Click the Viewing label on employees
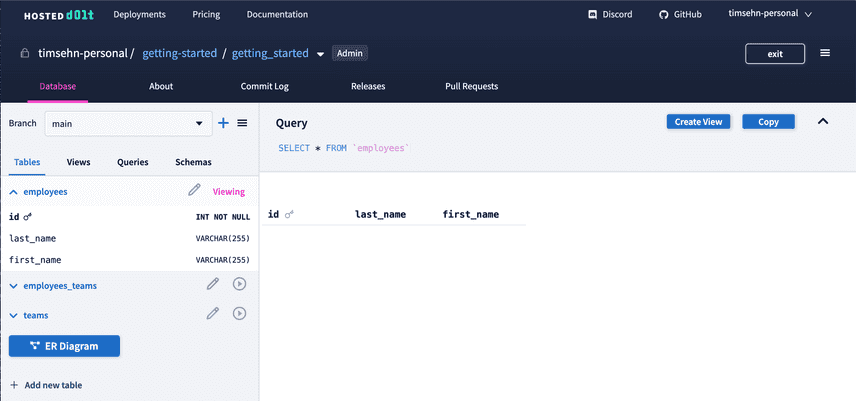856x401 pixels. click(229, 192)
